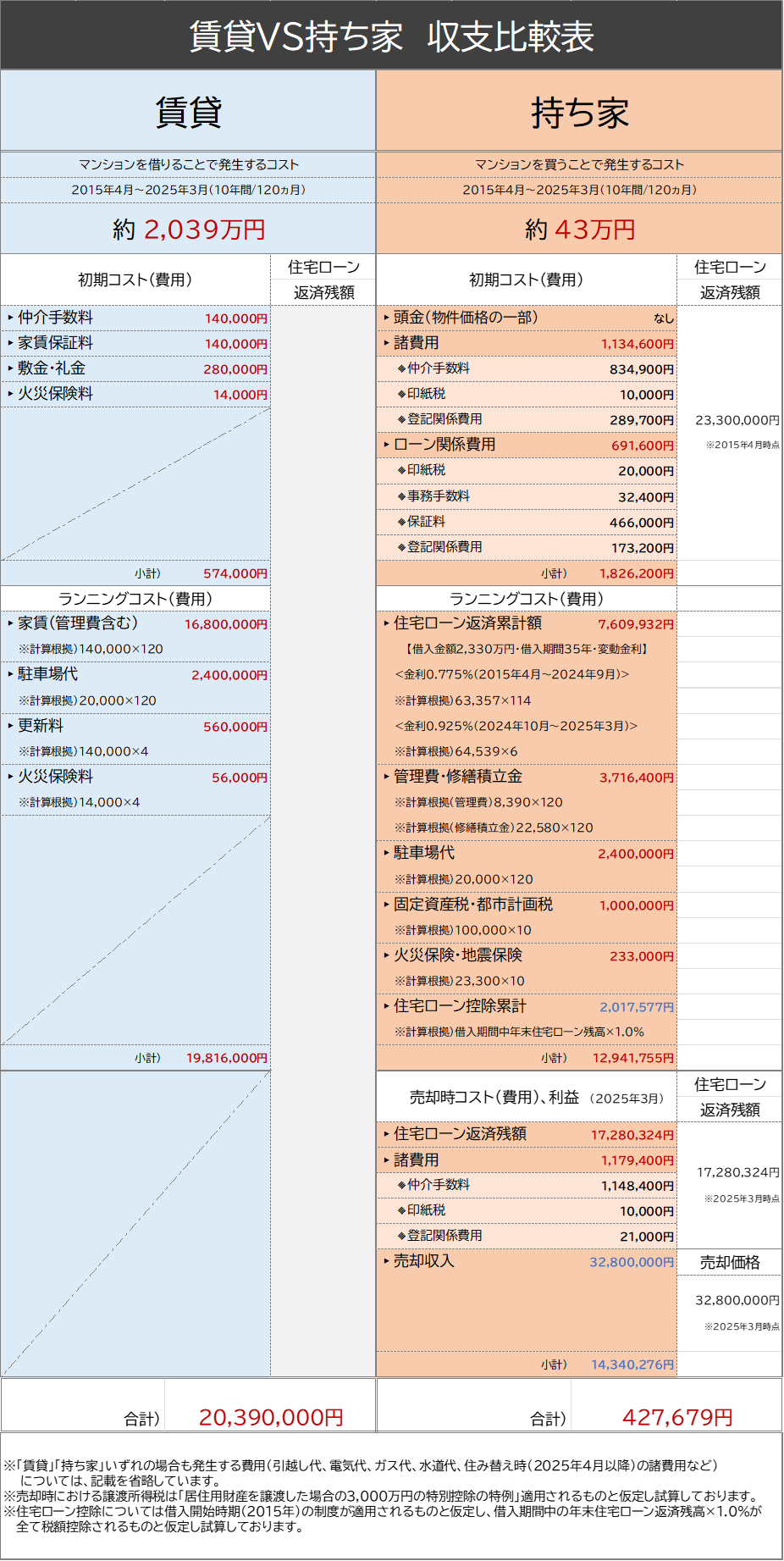The height and width of the screenshot is (1561, 784).
Task: Click the 約 2,039万円 rental total
Action: click(189, 230)
